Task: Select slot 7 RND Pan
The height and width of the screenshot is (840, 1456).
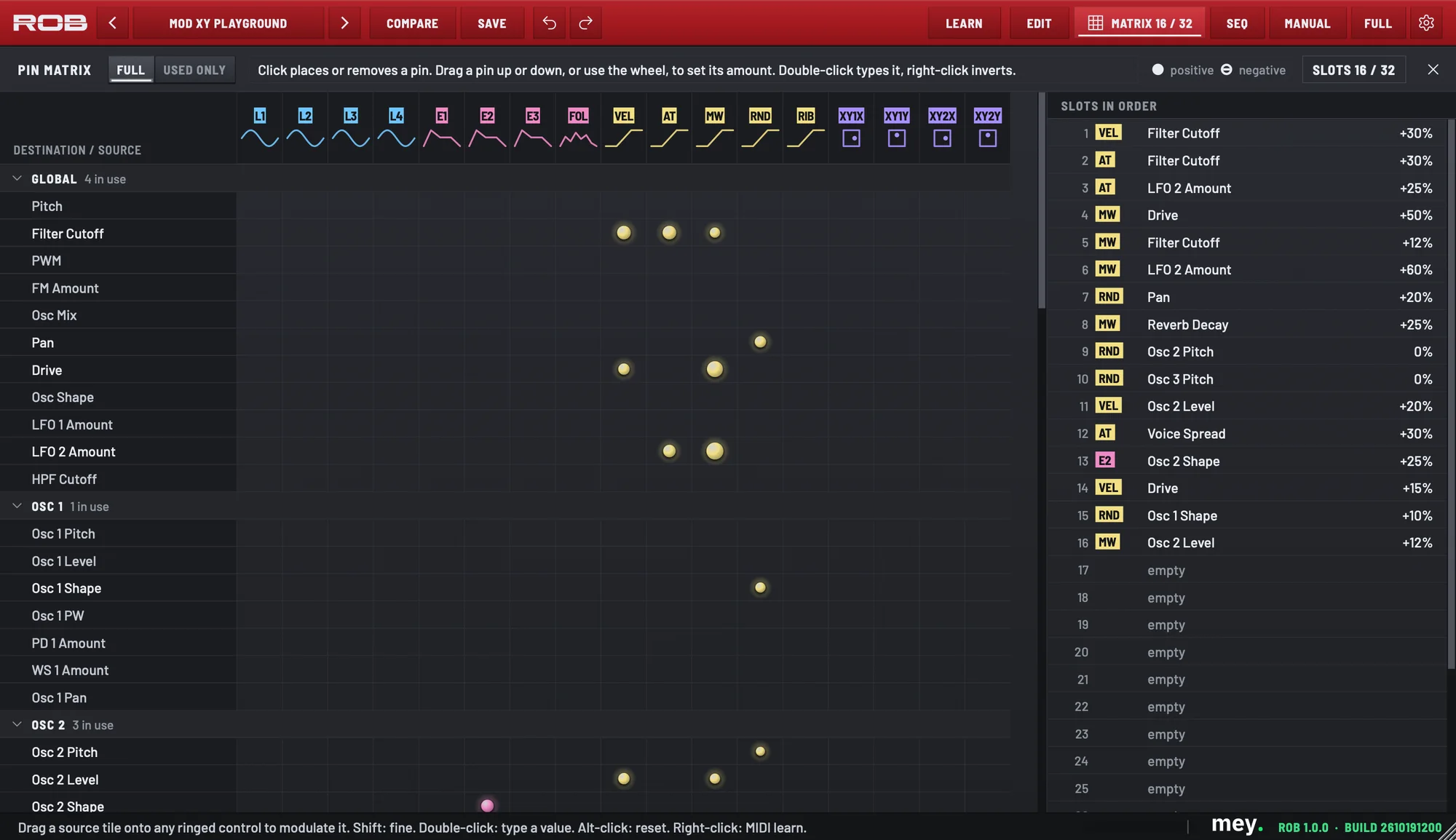Action: (1247, 297)
